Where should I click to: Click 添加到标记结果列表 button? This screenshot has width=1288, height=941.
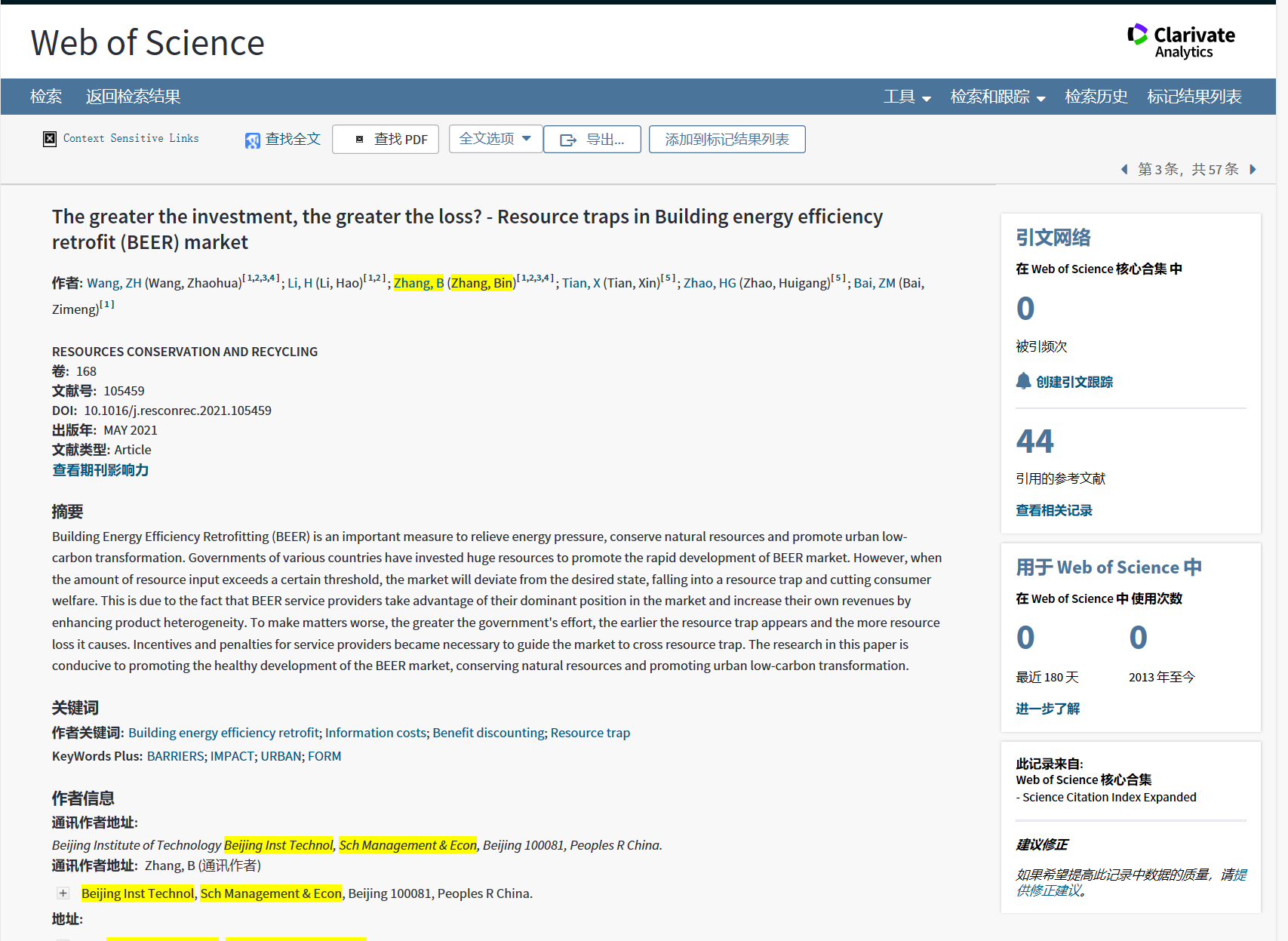tap(727, 140)
